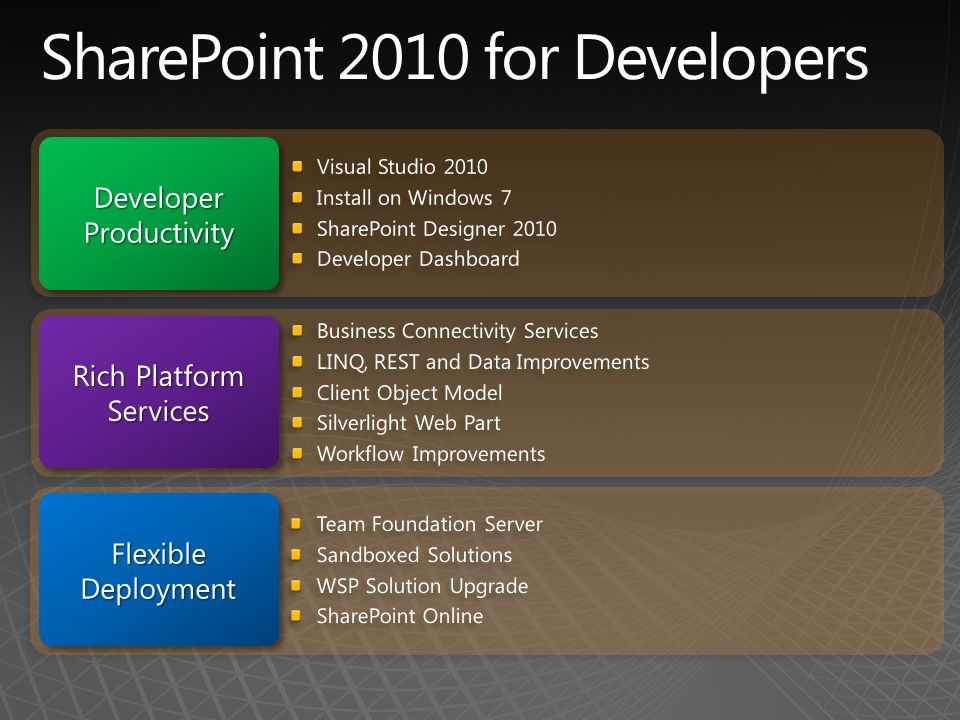The height and width of the screenshot is (720, 960).
Task: Click the bullet marker beside Developer Dashboard
Action: click(x=298, y=258)
